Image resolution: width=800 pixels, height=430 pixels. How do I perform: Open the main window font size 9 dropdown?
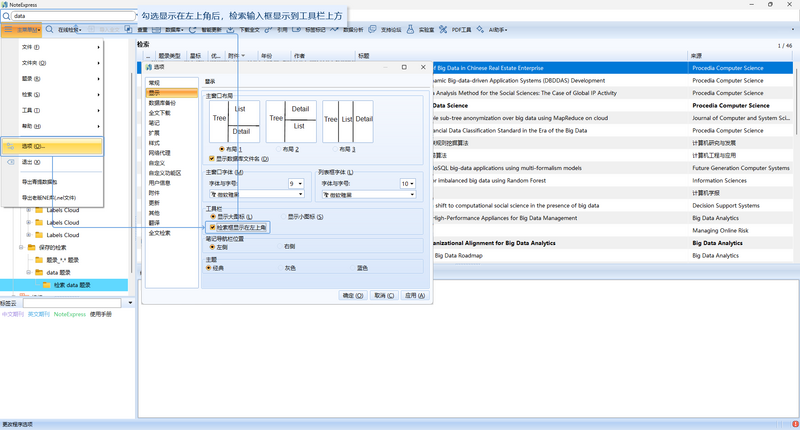coord(296,184)
